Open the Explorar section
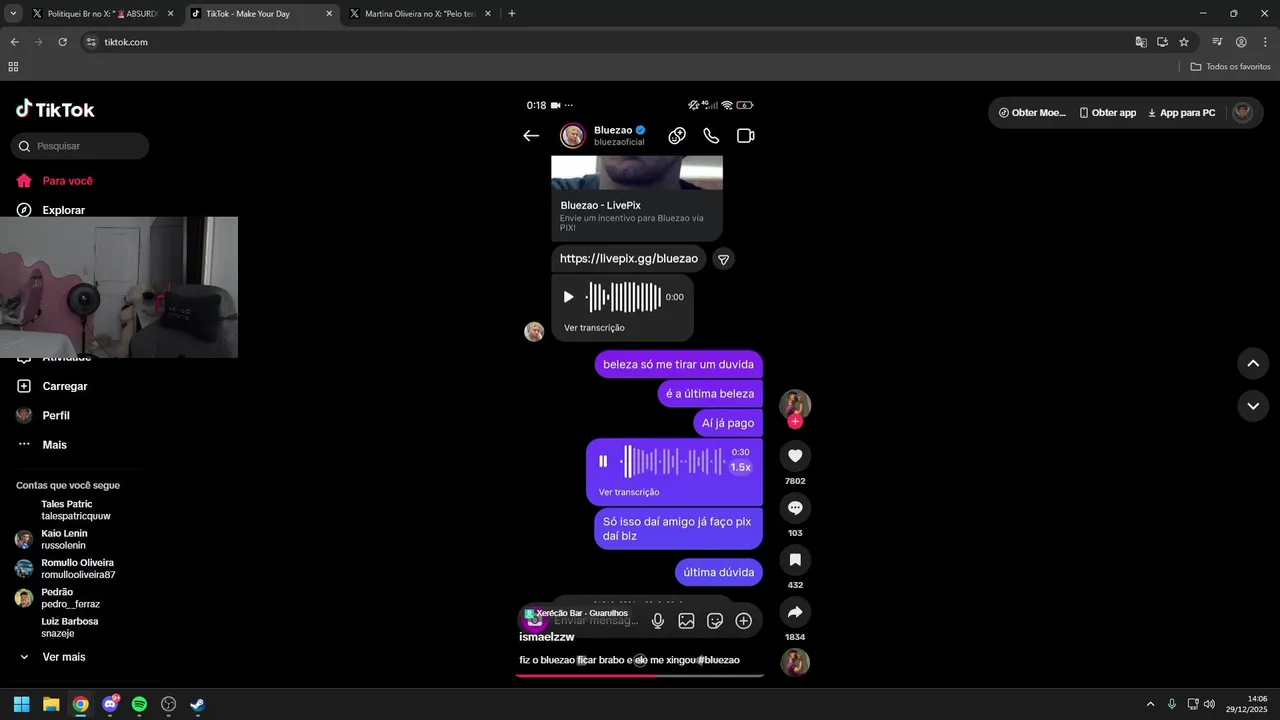 pos(64,210)
